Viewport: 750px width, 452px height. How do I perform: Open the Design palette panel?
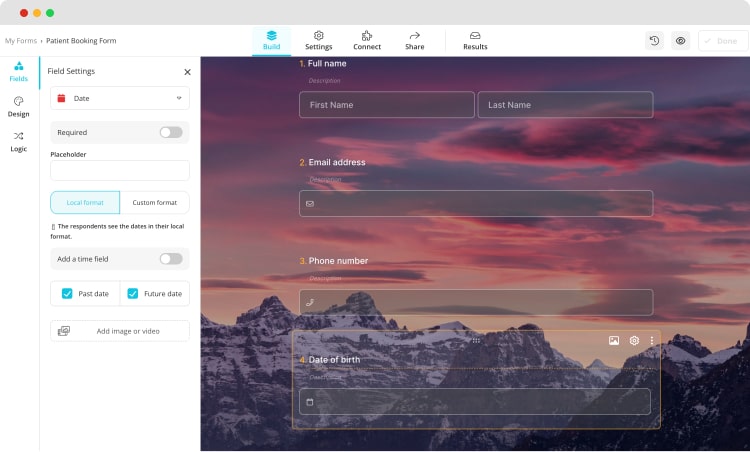[19, 106]
